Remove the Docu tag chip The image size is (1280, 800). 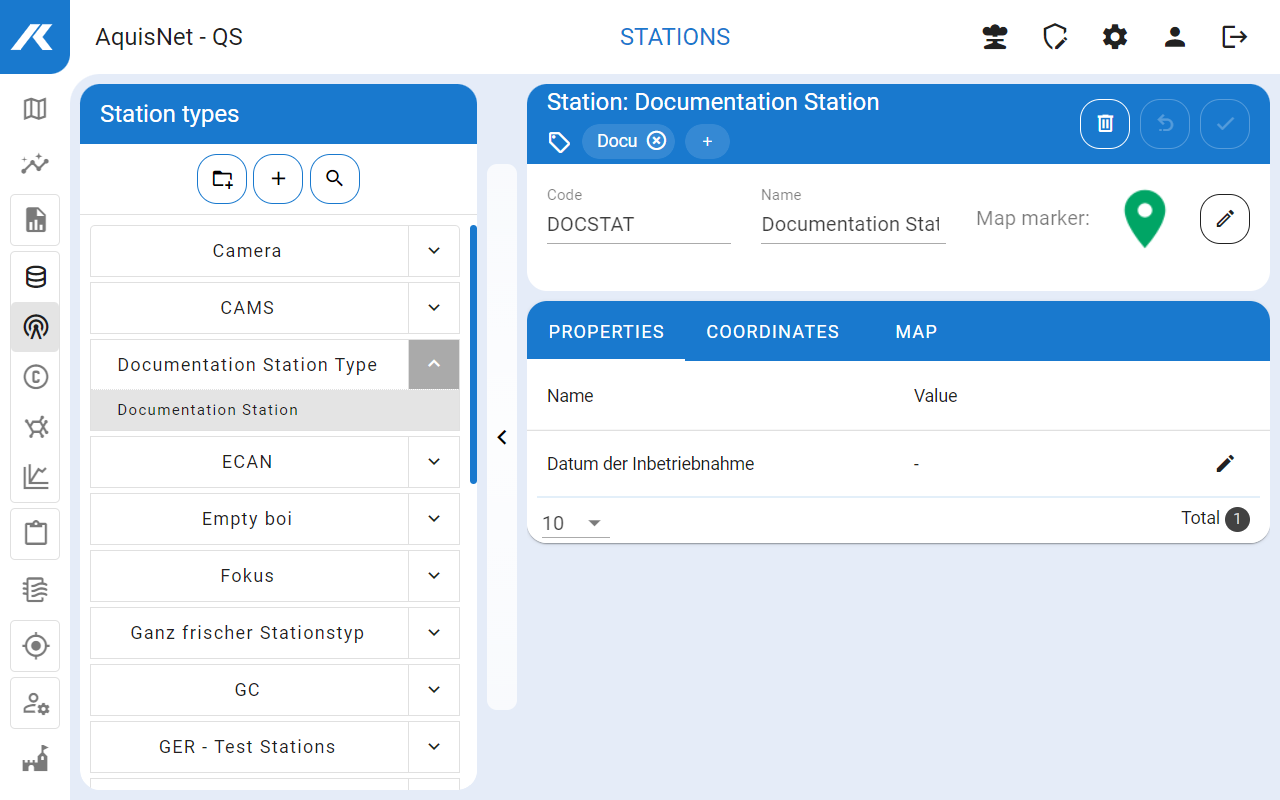click(656, 141)
